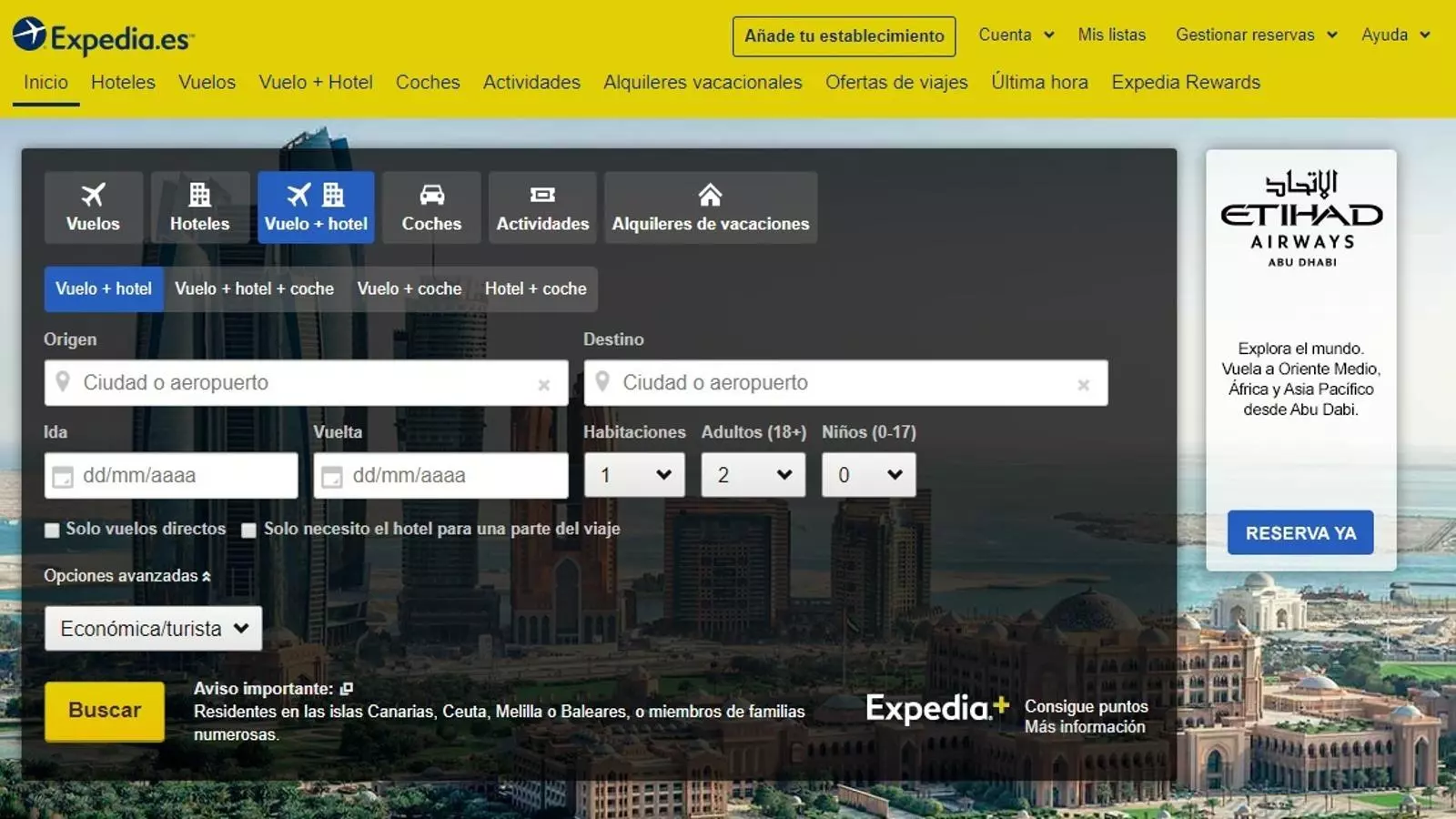Open Última hora deals
The image size is (1456, 819).
(1039, 82)
